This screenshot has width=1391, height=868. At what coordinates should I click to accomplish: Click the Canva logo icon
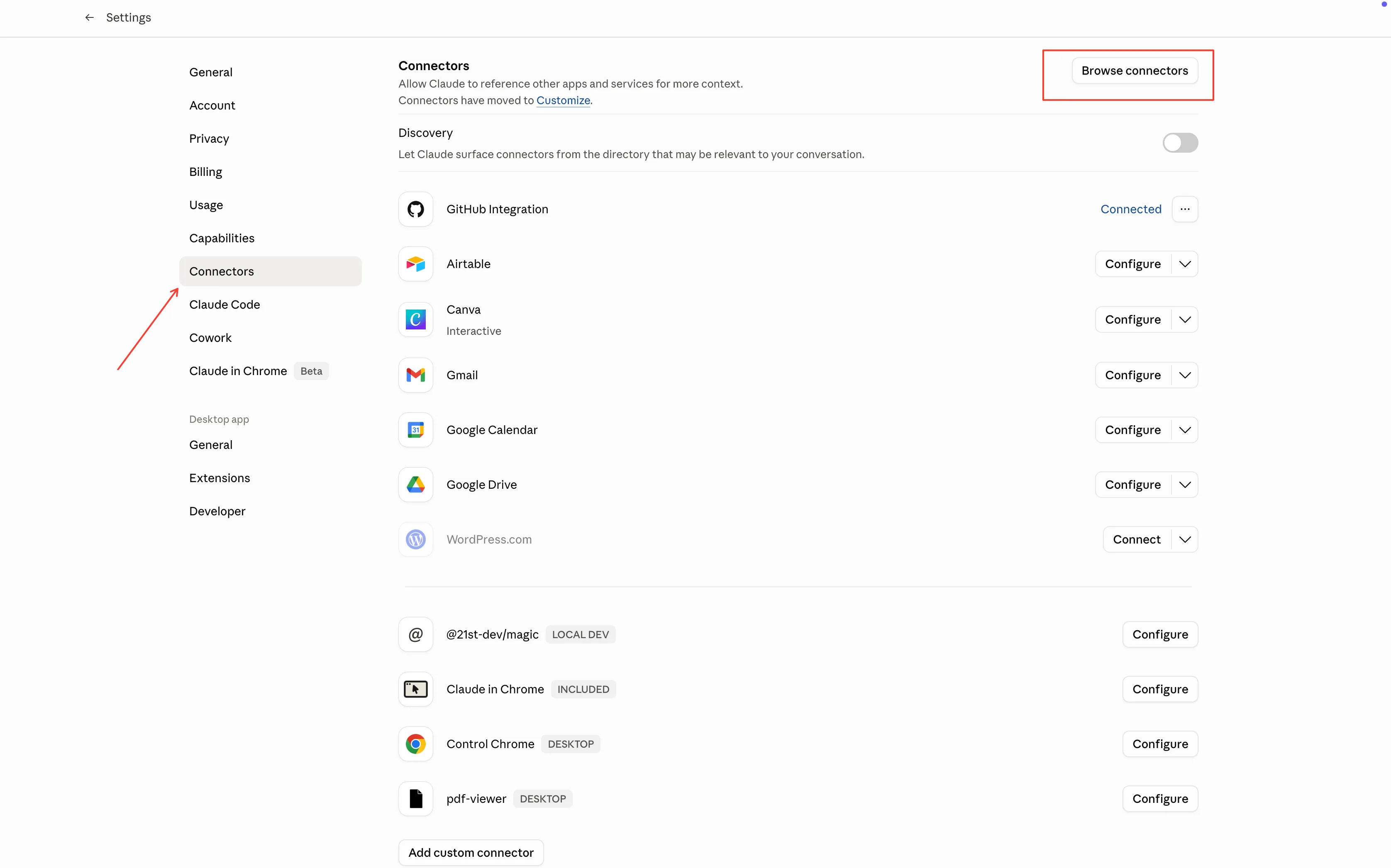[x=416, y=319]
